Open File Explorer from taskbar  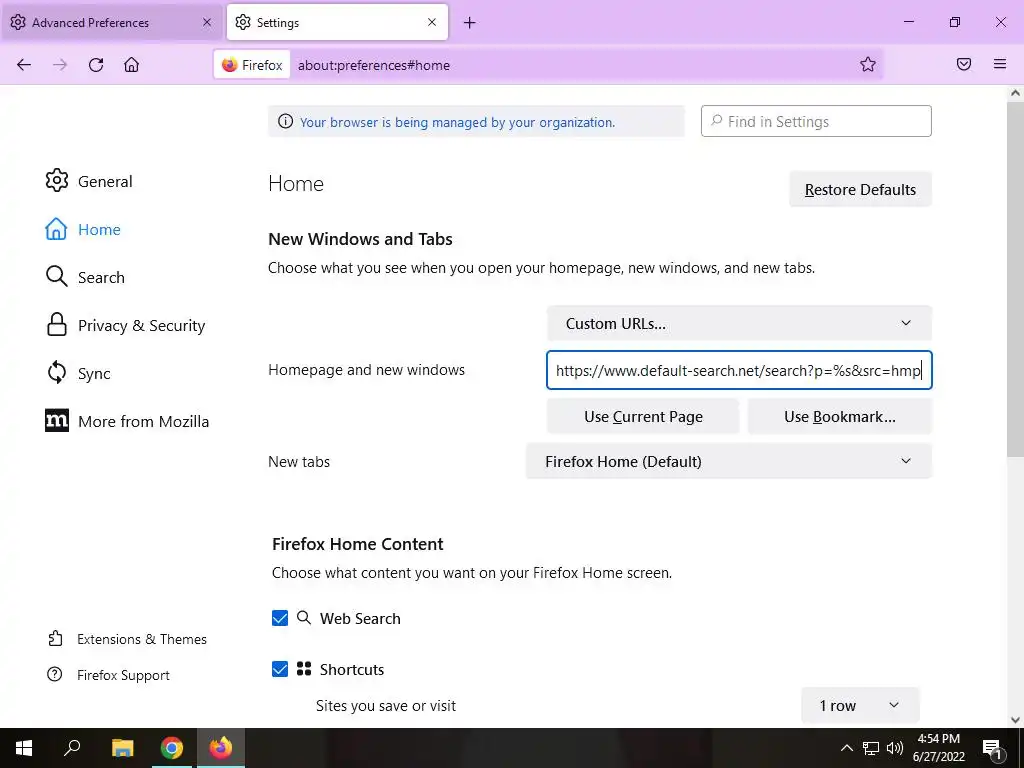pyautogui.click(x=122, y=748)
